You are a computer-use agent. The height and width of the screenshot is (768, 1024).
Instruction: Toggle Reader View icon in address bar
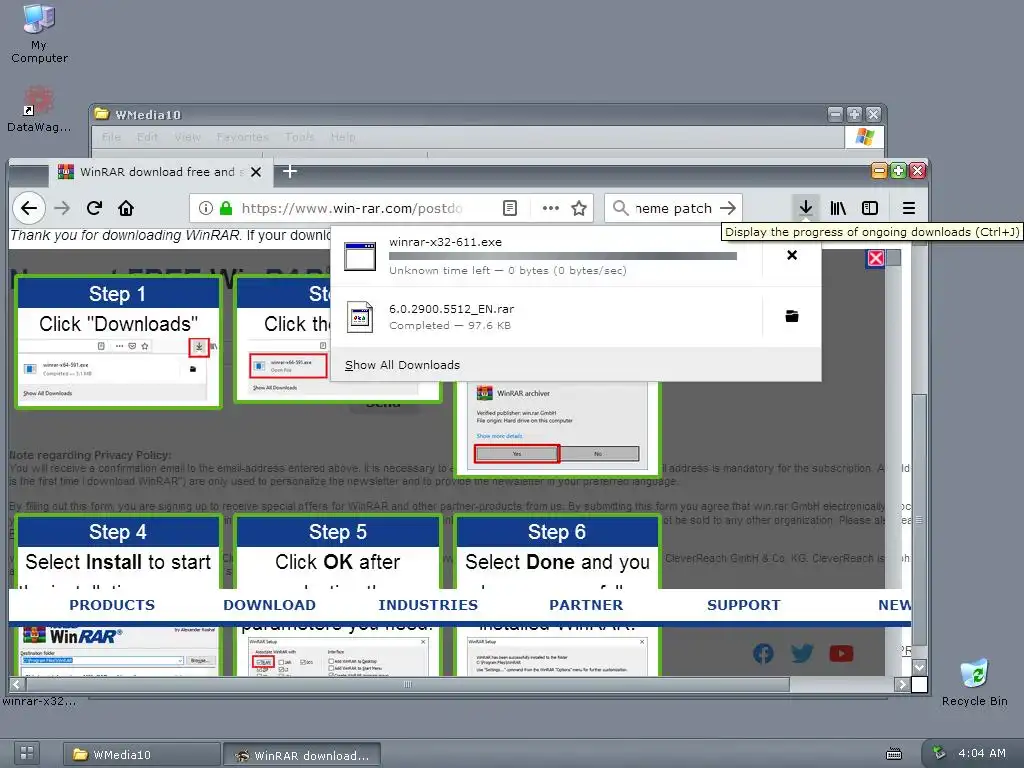point(510,208)
